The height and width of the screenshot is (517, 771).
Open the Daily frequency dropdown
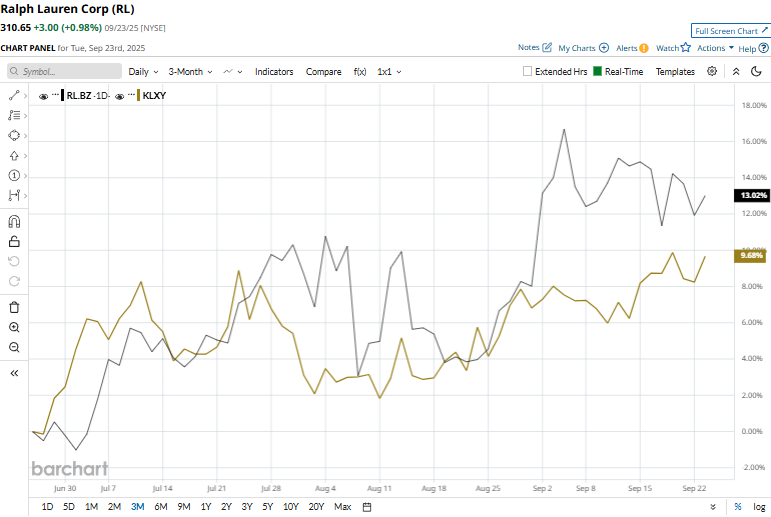coord(143,72)
